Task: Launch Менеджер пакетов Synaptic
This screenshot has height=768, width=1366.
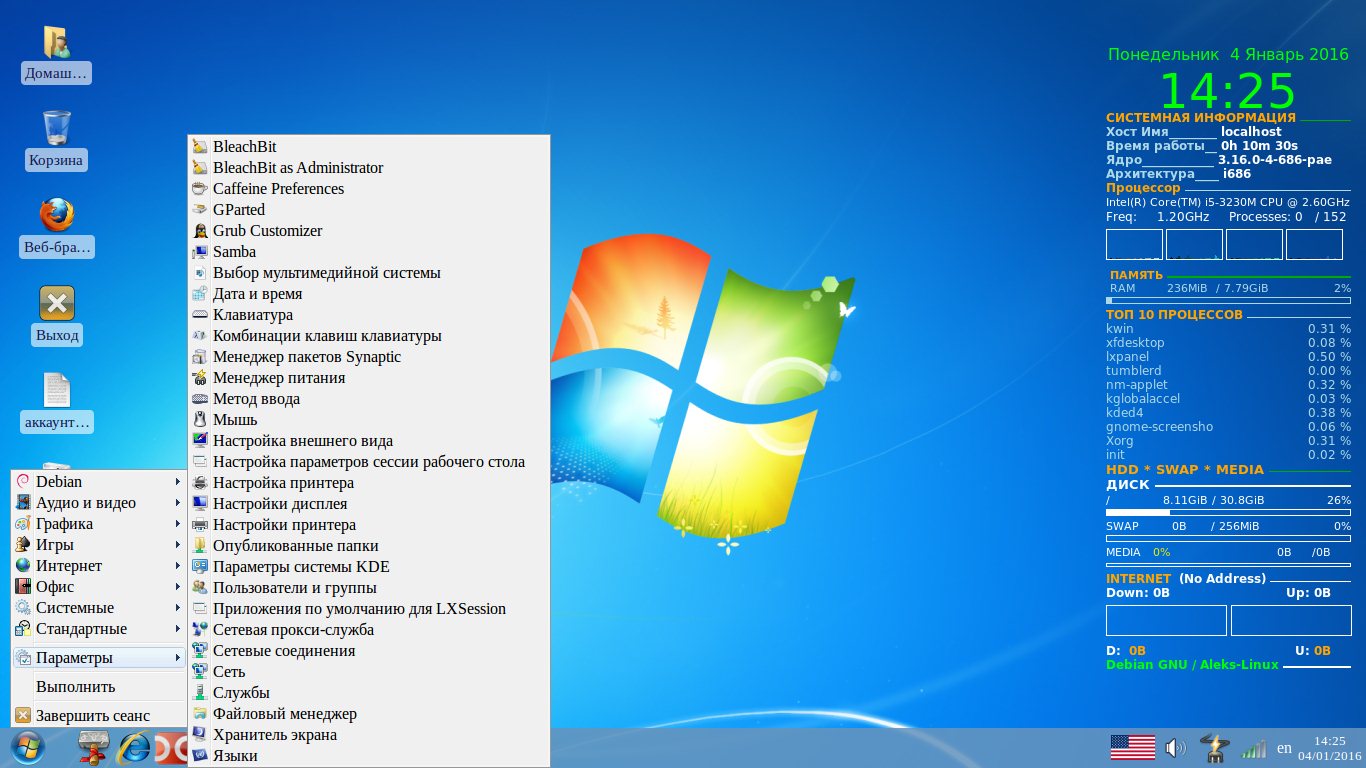Action: [369, 356]
